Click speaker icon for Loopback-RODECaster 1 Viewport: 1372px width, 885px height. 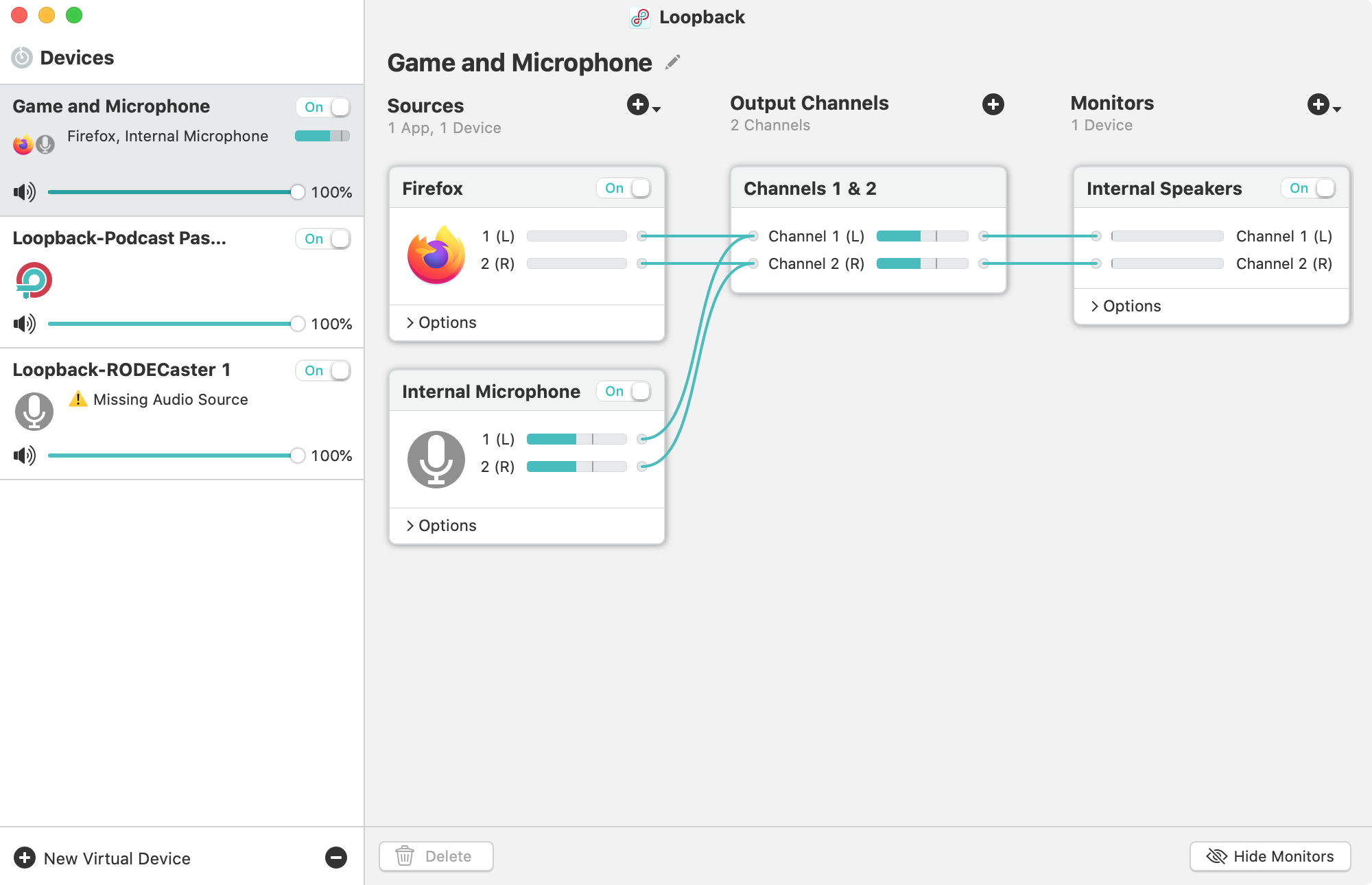[25, 456]
